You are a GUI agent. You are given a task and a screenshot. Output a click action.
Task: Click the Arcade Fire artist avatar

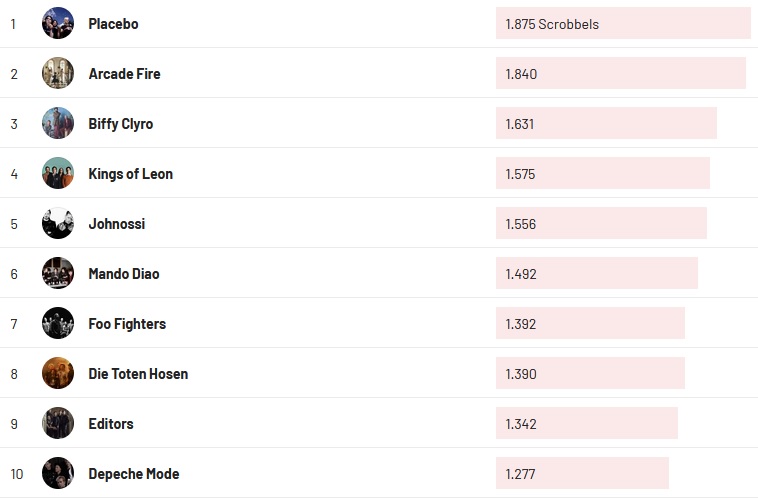[x=58, y=73]
